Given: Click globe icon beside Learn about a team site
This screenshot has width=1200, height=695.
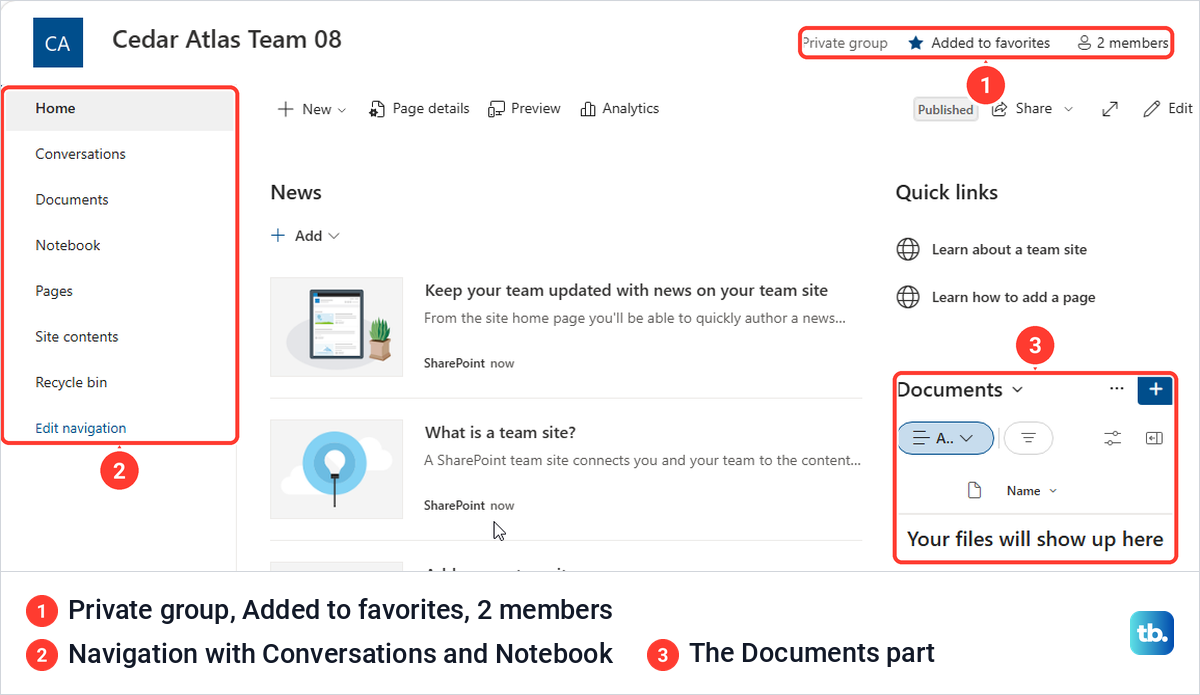Looking at the screenshot, I should 908,250.
